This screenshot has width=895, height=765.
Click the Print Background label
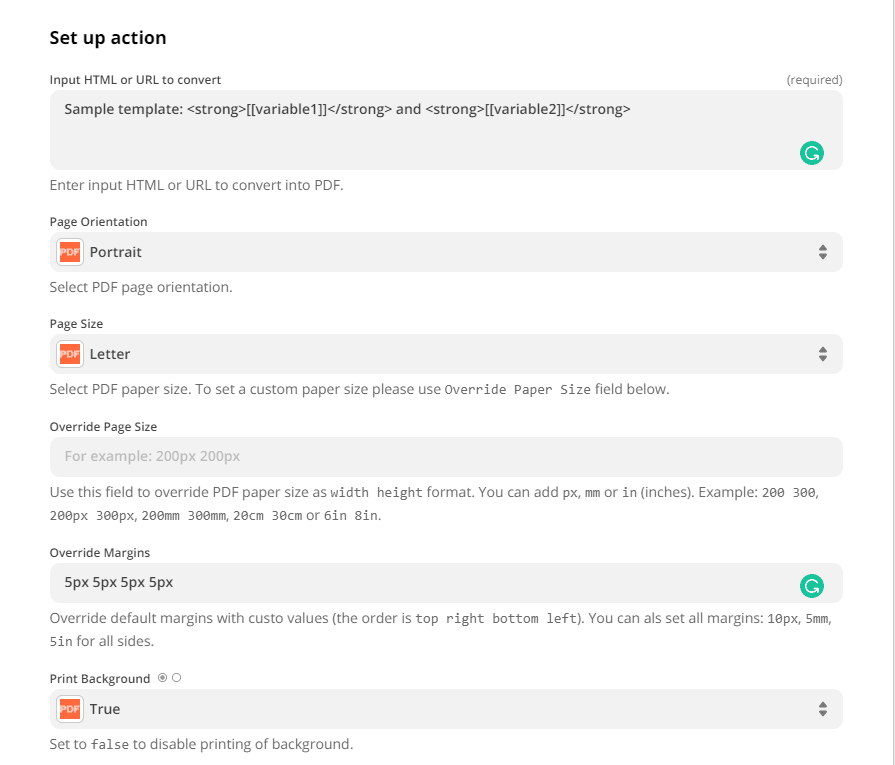100,679
